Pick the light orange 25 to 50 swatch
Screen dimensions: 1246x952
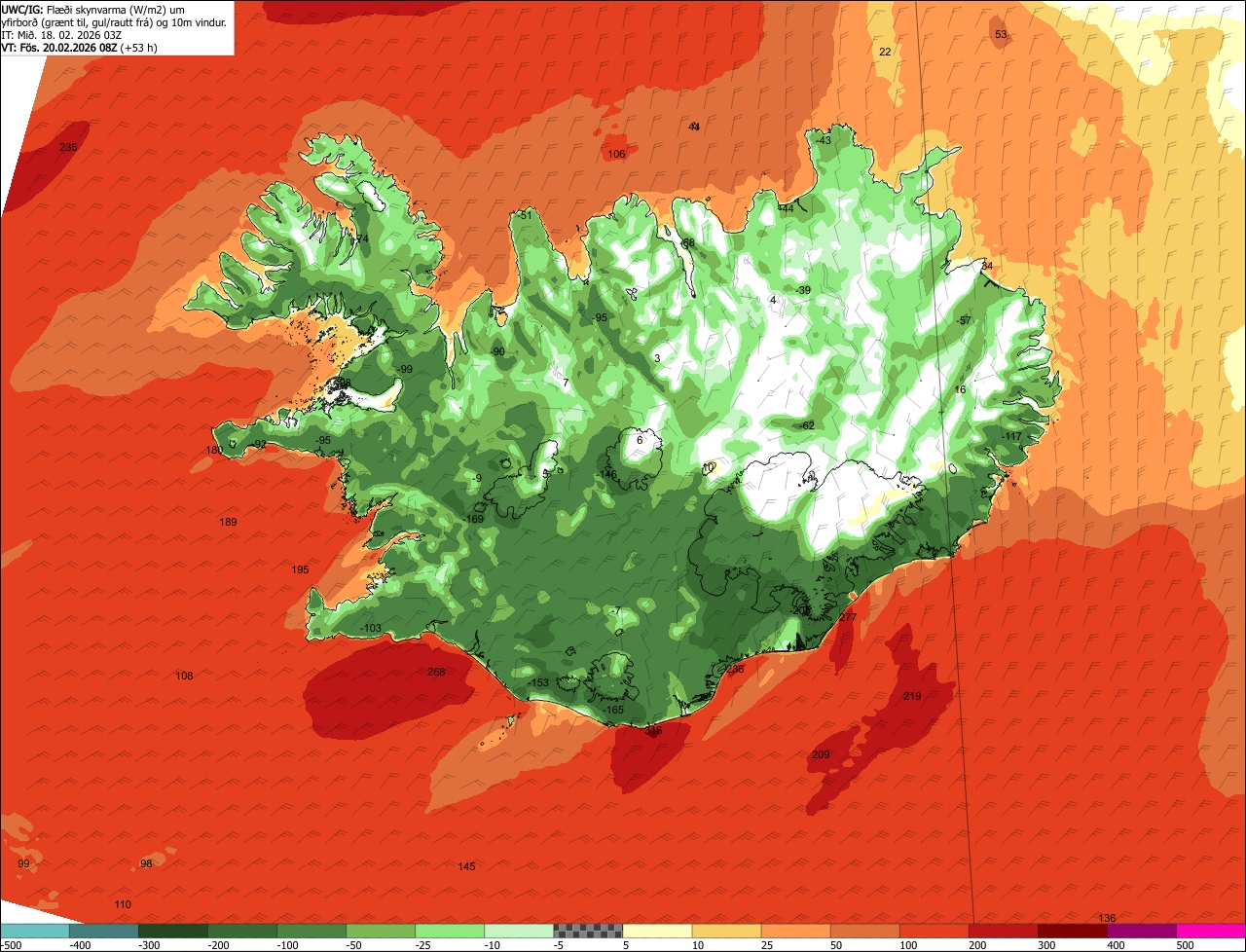795,931
